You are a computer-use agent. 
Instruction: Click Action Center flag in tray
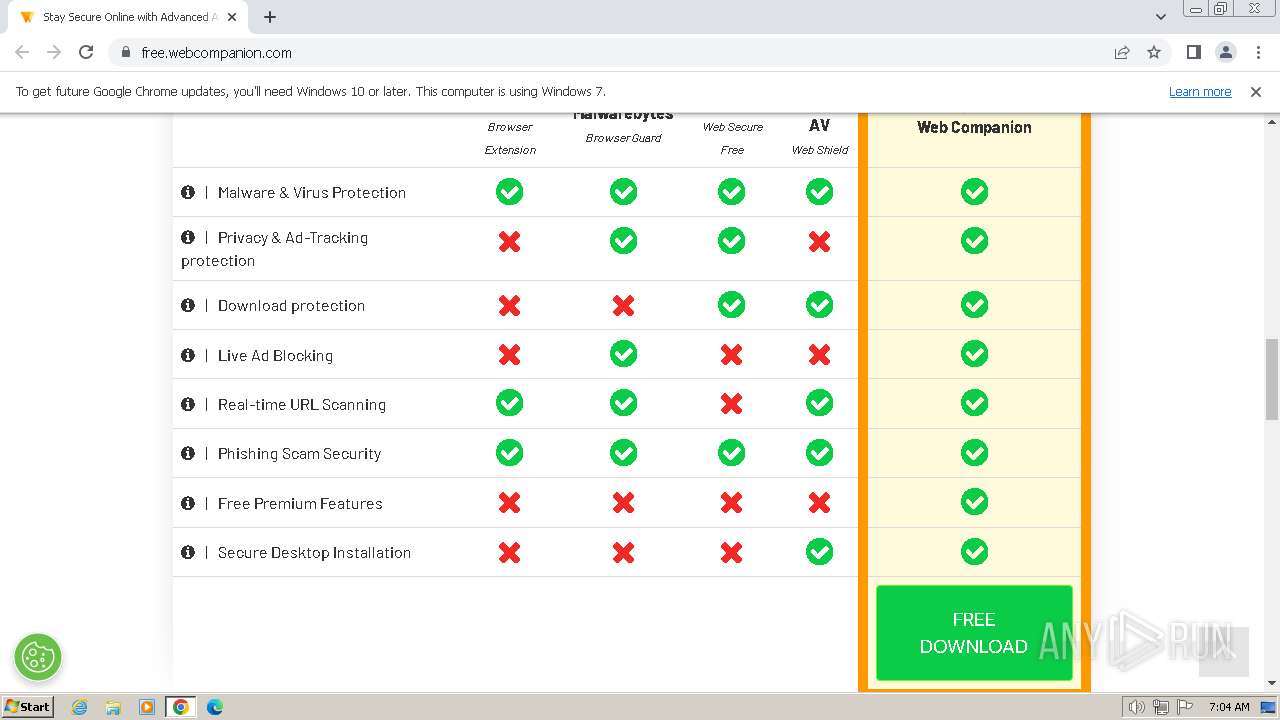(1184, 707)
